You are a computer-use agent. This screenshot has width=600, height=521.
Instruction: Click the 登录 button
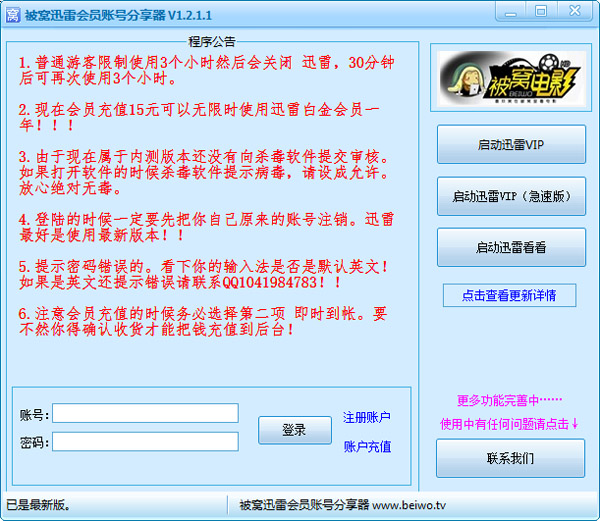(295, 430)
